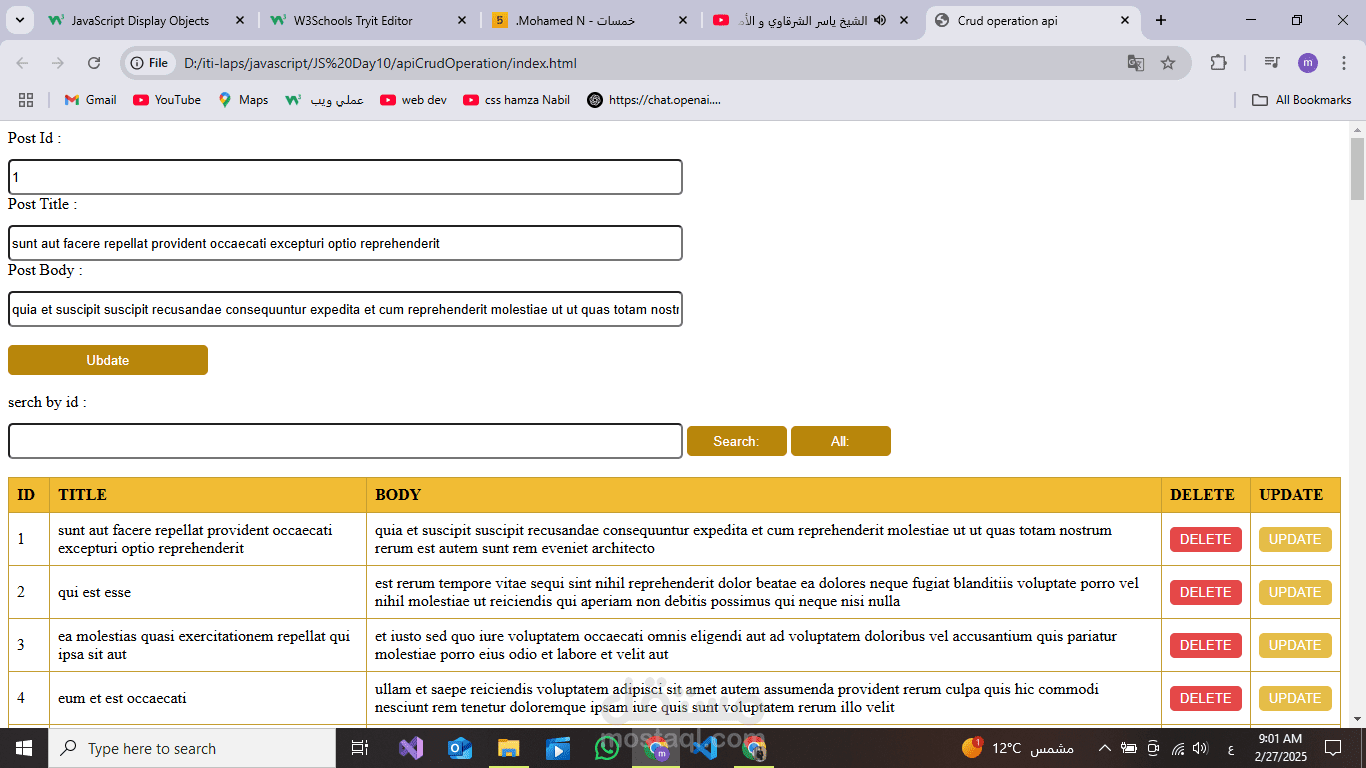Click the translate page icon in address bar
Image resolution: width=1366 pixels, height=768 pixels.
(1136, 63)
